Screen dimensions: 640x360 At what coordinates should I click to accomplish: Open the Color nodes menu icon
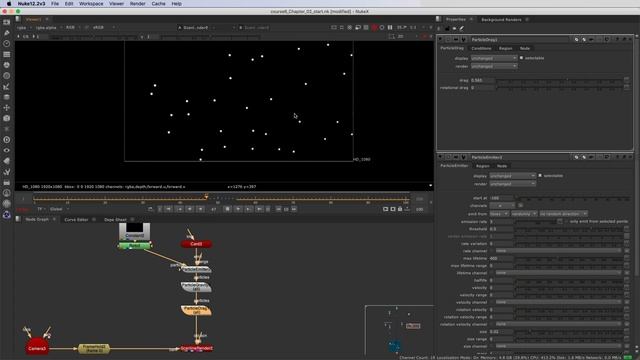[7, 65]
